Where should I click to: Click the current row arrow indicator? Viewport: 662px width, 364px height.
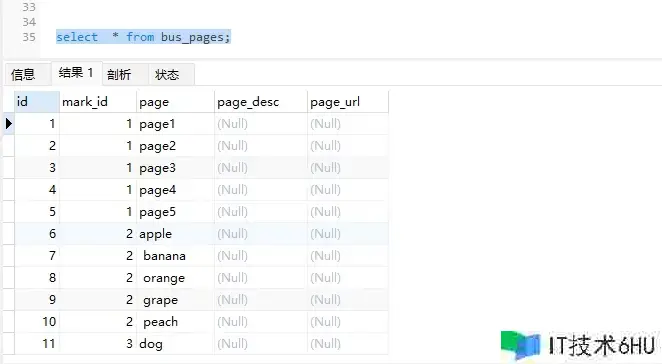pyautogui.click(x=8, y=124)
